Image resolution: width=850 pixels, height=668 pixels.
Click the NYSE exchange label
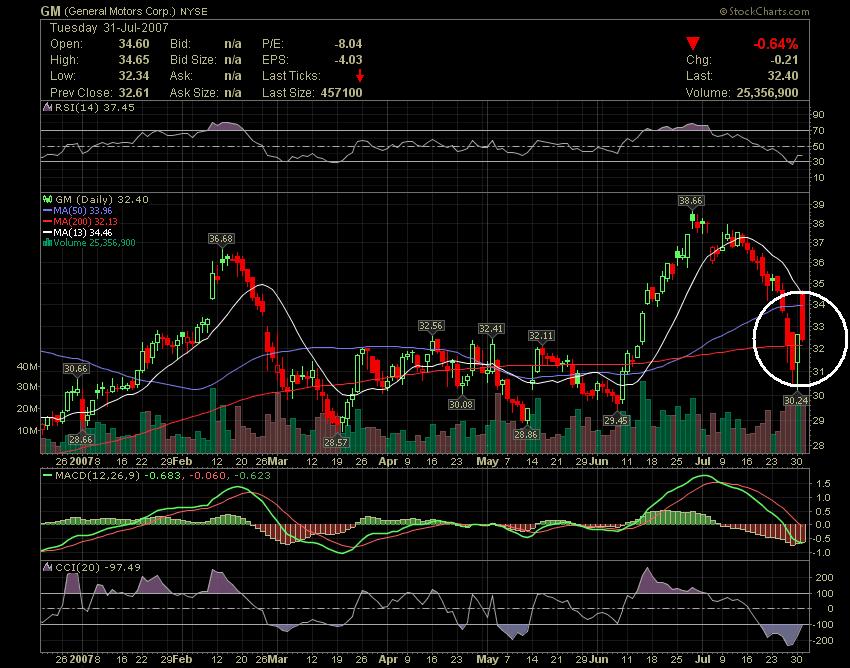194,11
